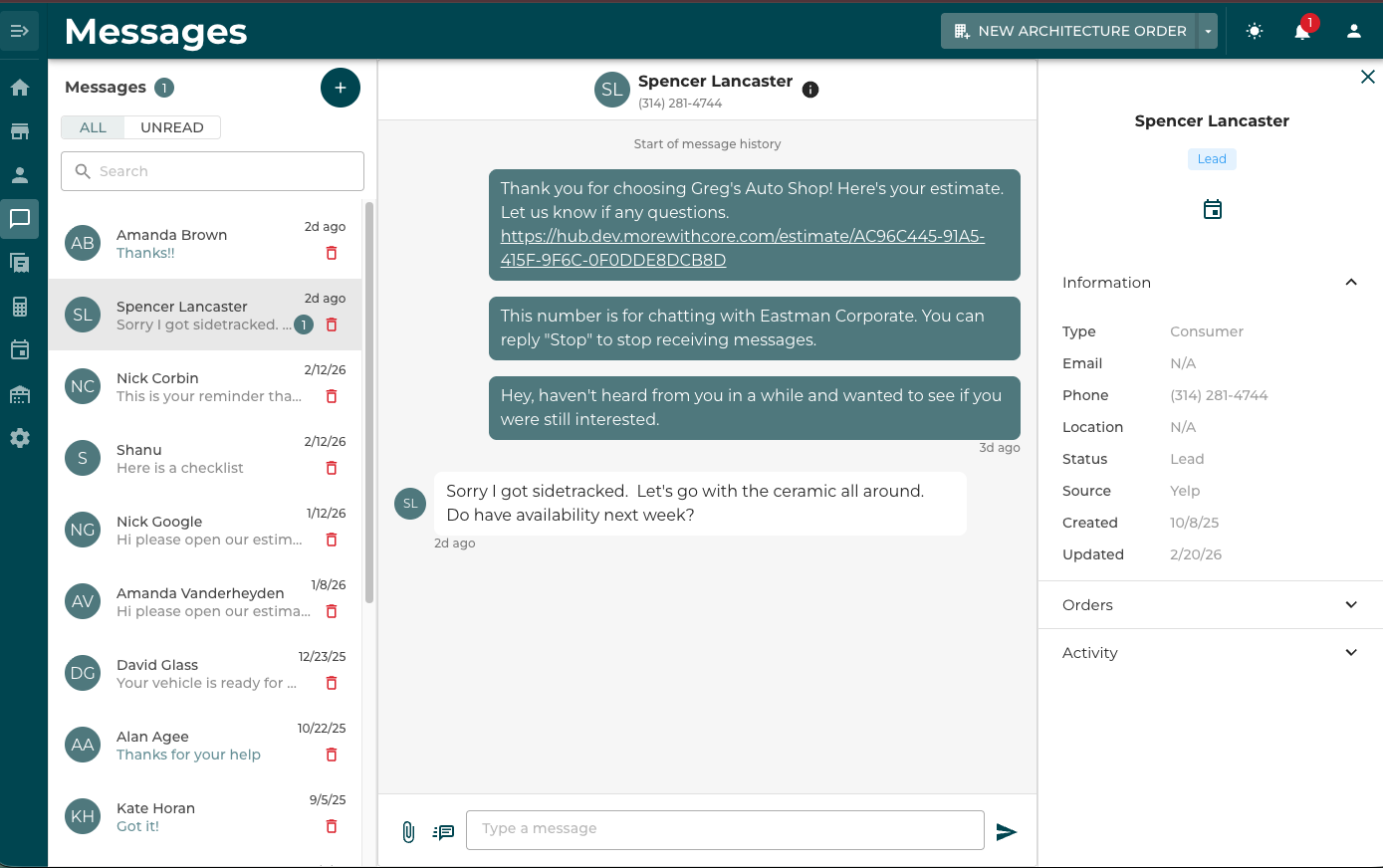Open the dropdown arrow beside NEW ARCHITECTURE ORDER
This screenshot has width=1383, height=868.
(1208, 31)
